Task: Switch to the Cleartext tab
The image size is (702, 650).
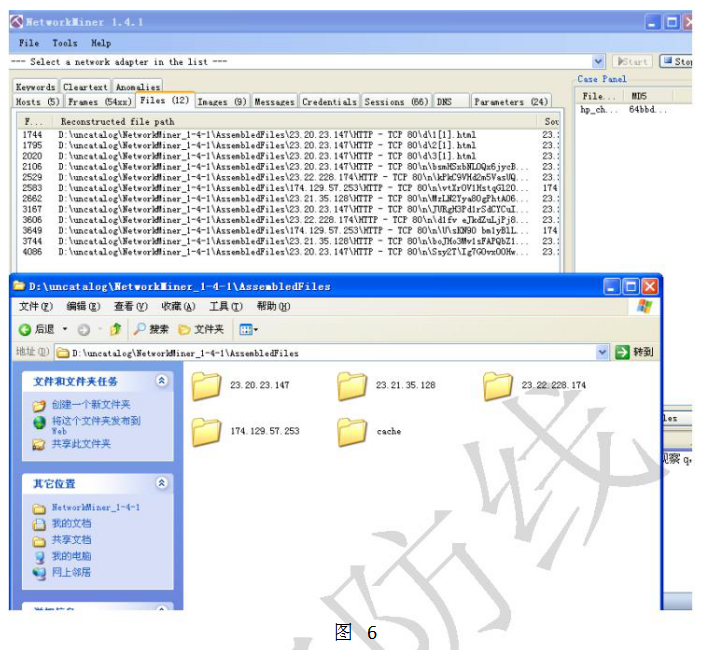Action: [x=85, y=86]
